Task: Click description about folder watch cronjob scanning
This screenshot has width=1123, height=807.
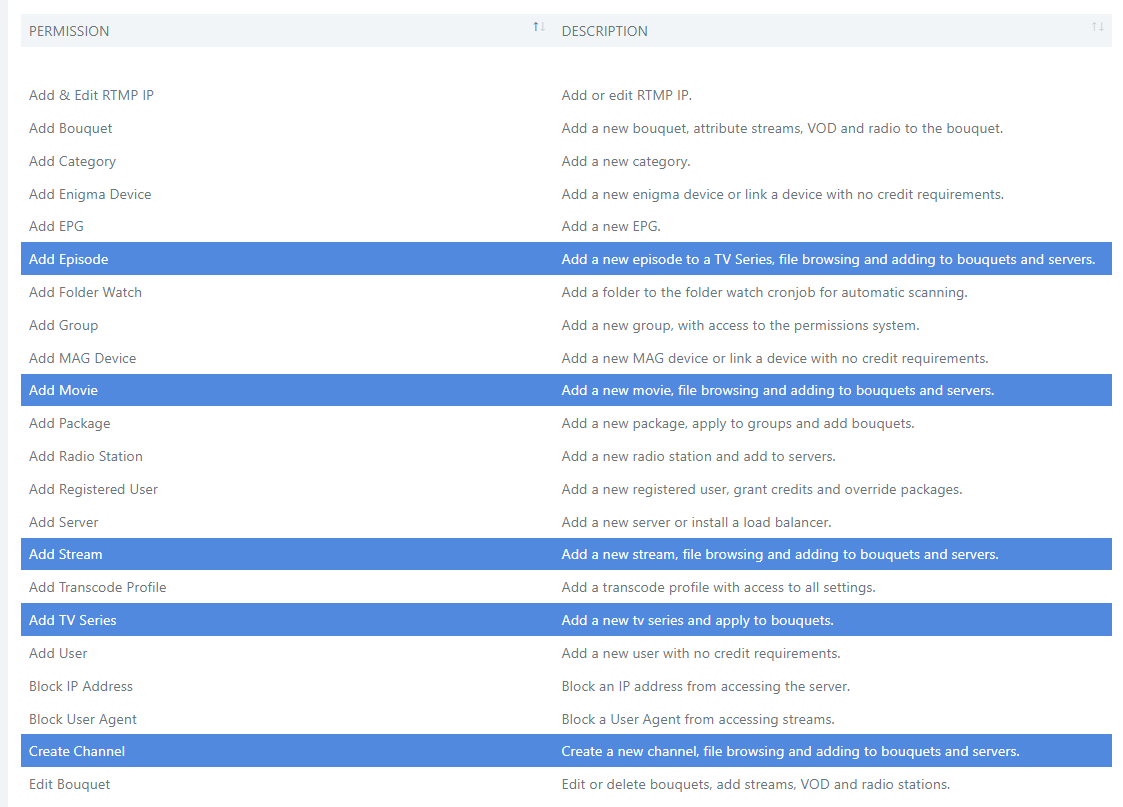Action: [x=764, y=292]
